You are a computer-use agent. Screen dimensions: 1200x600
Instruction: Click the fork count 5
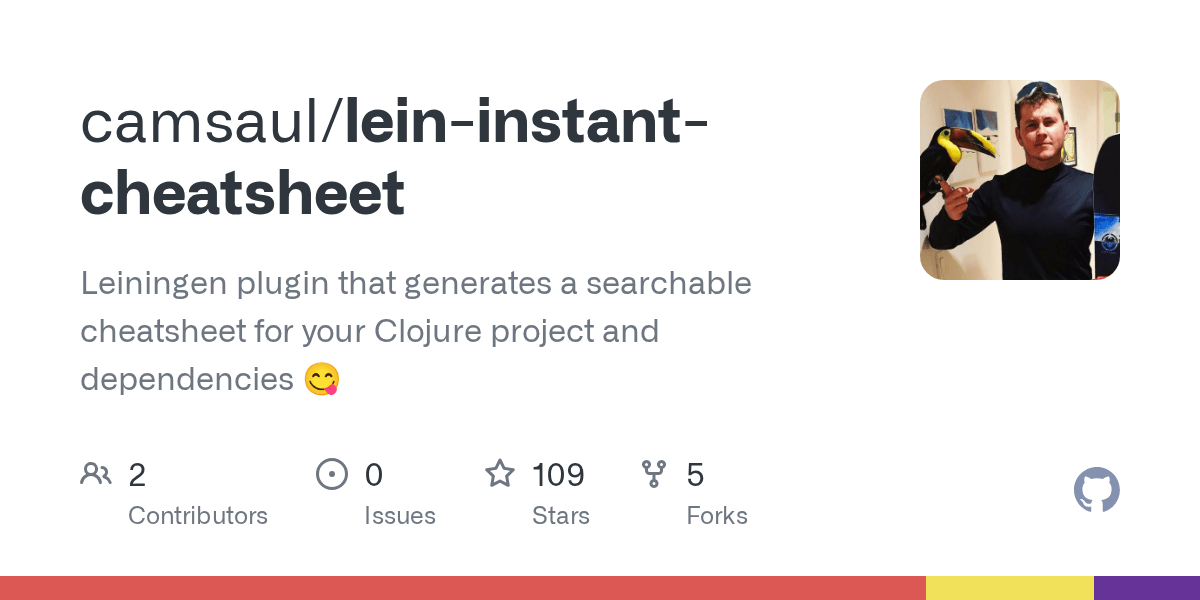[695, 475]
